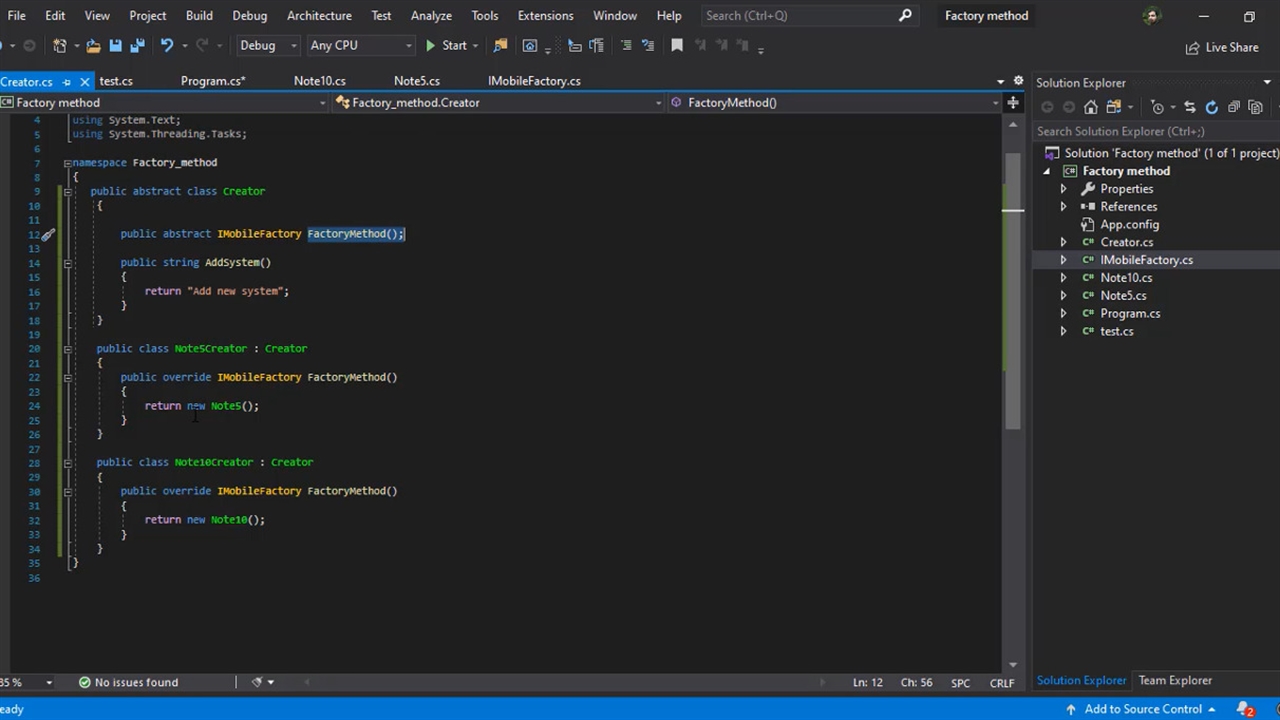This screenshot has height=720, width=1280.
Task: Click Home icon in Solution Explorer
Action: (x=1091, y=107)
